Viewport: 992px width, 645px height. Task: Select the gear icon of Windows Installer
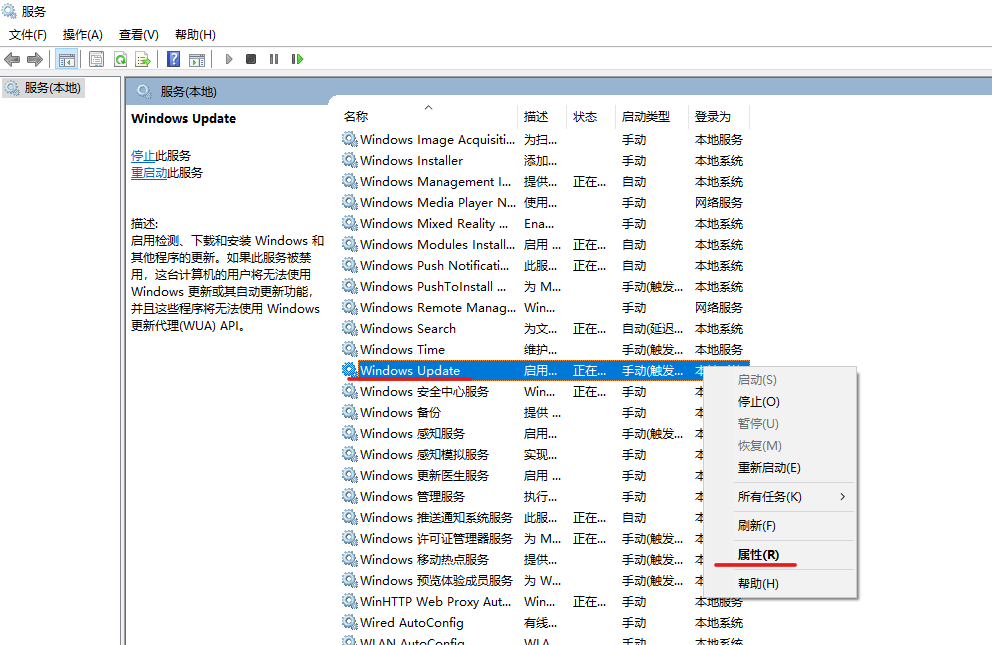(350, 160)
